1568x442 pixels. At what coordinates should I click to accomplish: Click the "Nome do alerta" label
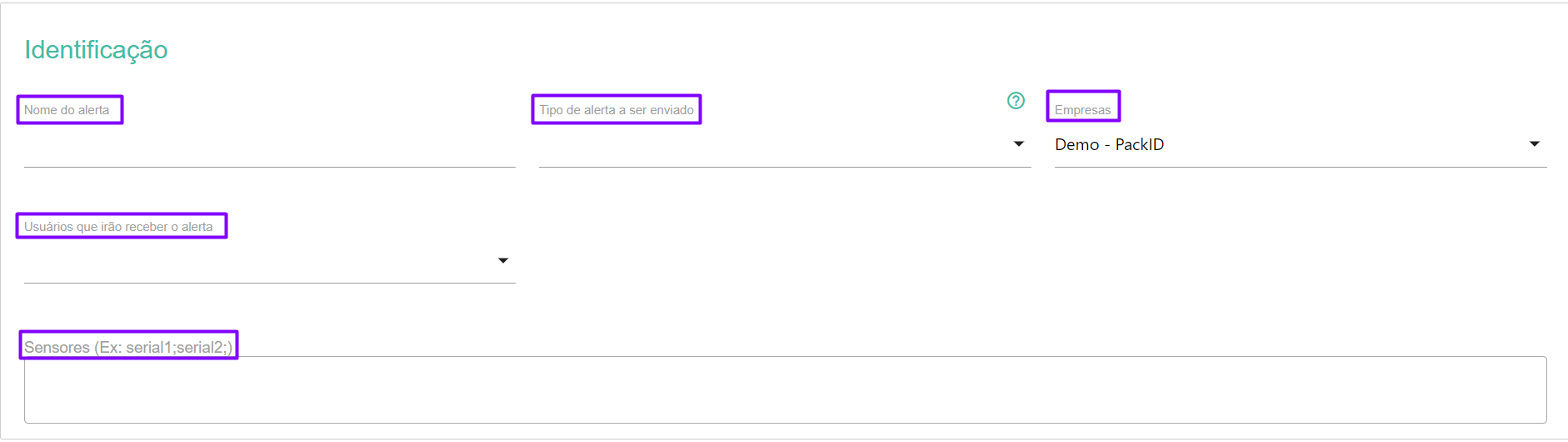coord(67,110)
